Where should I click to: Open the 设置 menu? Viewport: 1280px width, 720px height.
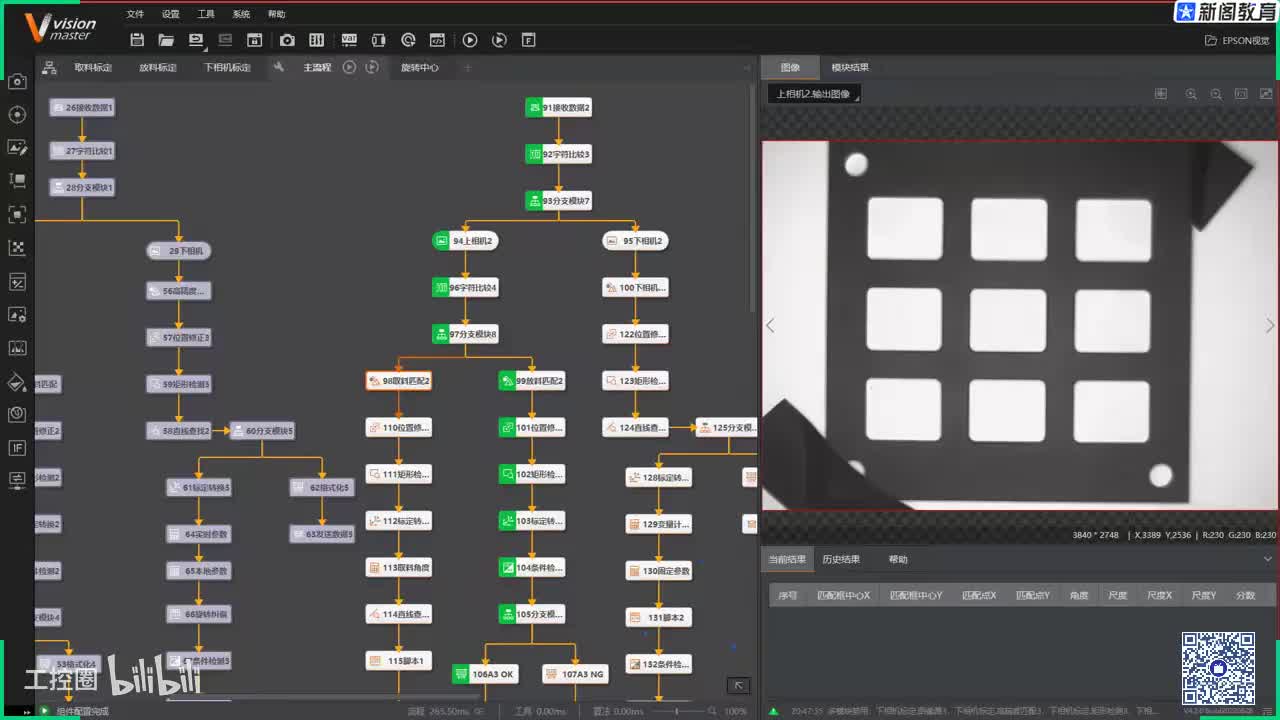[x=170, y=14]
